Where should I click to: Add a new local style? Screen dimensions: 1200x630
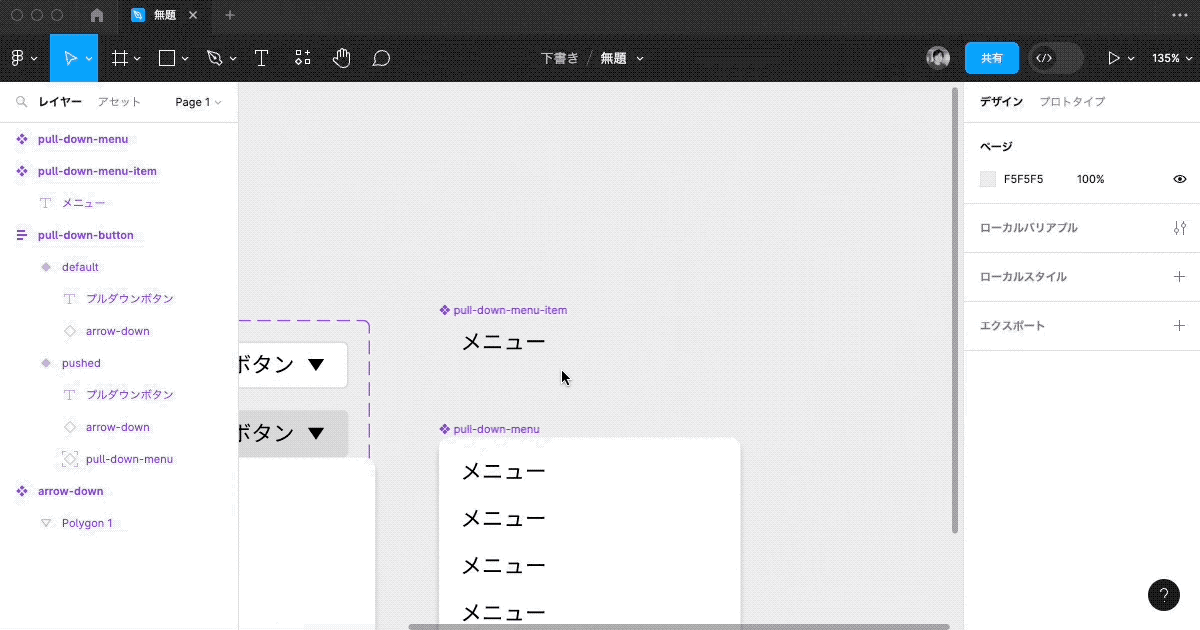coord(1179,277)
